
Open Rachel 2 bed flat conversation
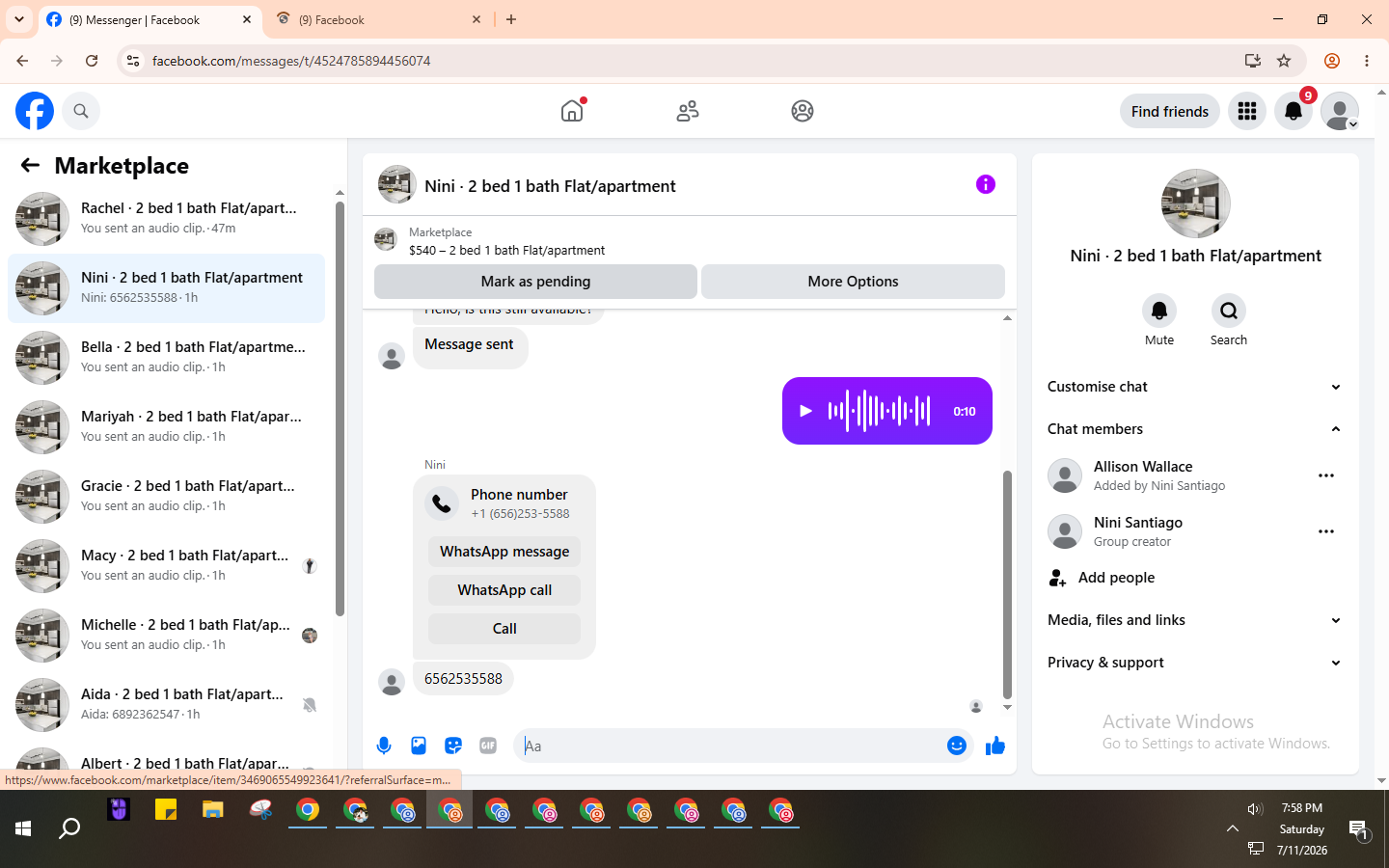point(166,219)
